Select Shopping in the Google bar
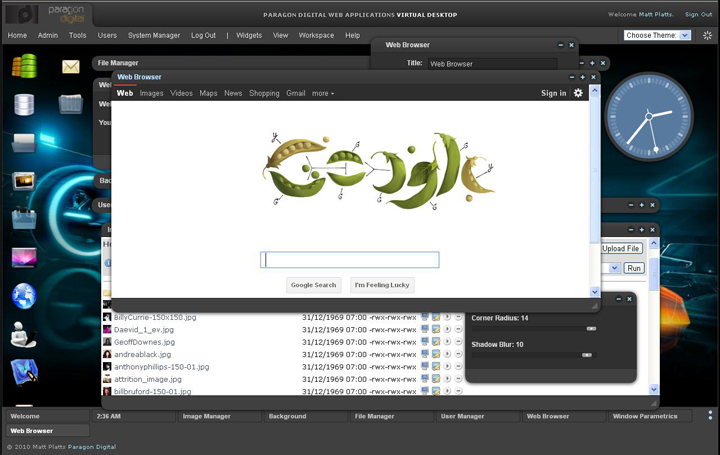Image resolution: width=720 pixels, height=455 pixels. coord(264,93)
